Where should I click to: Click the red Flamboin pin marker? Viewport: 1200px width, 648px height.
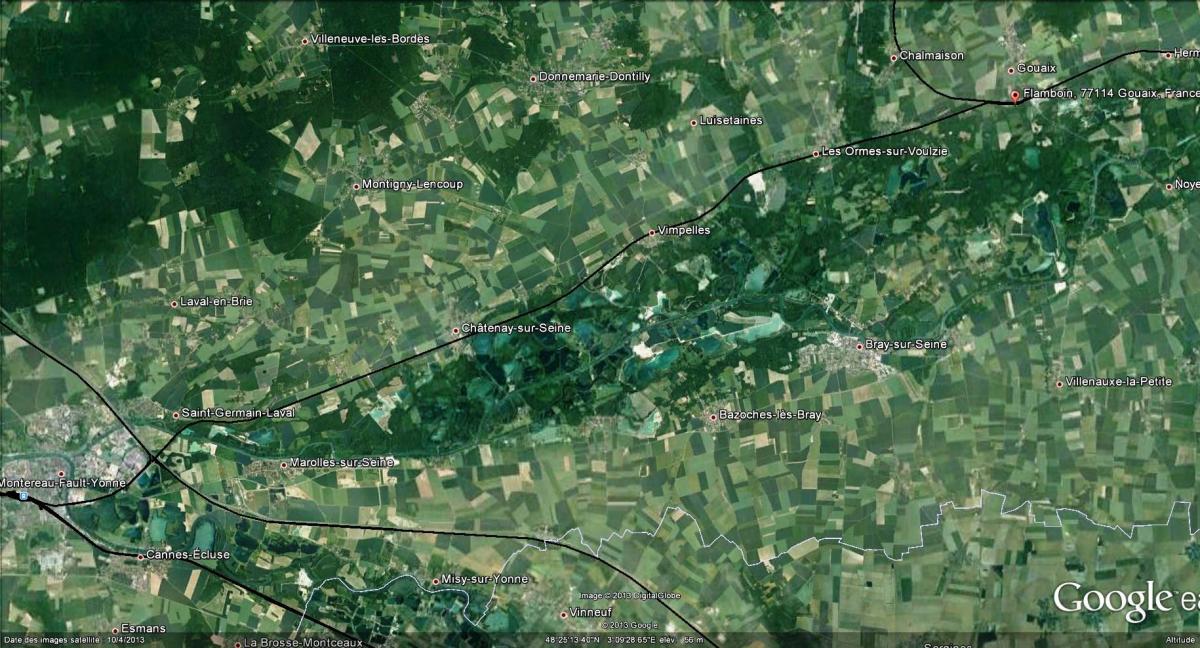pos(1015,96)
